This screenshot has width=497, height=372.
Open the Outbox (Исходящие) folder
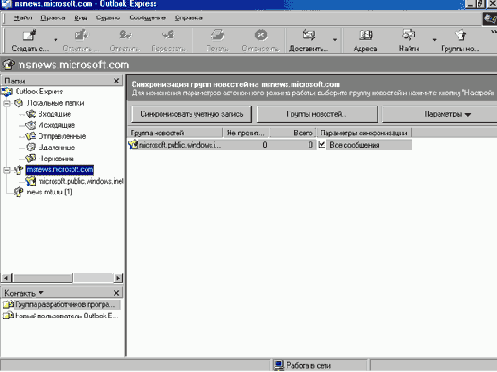tap(57, 125)
